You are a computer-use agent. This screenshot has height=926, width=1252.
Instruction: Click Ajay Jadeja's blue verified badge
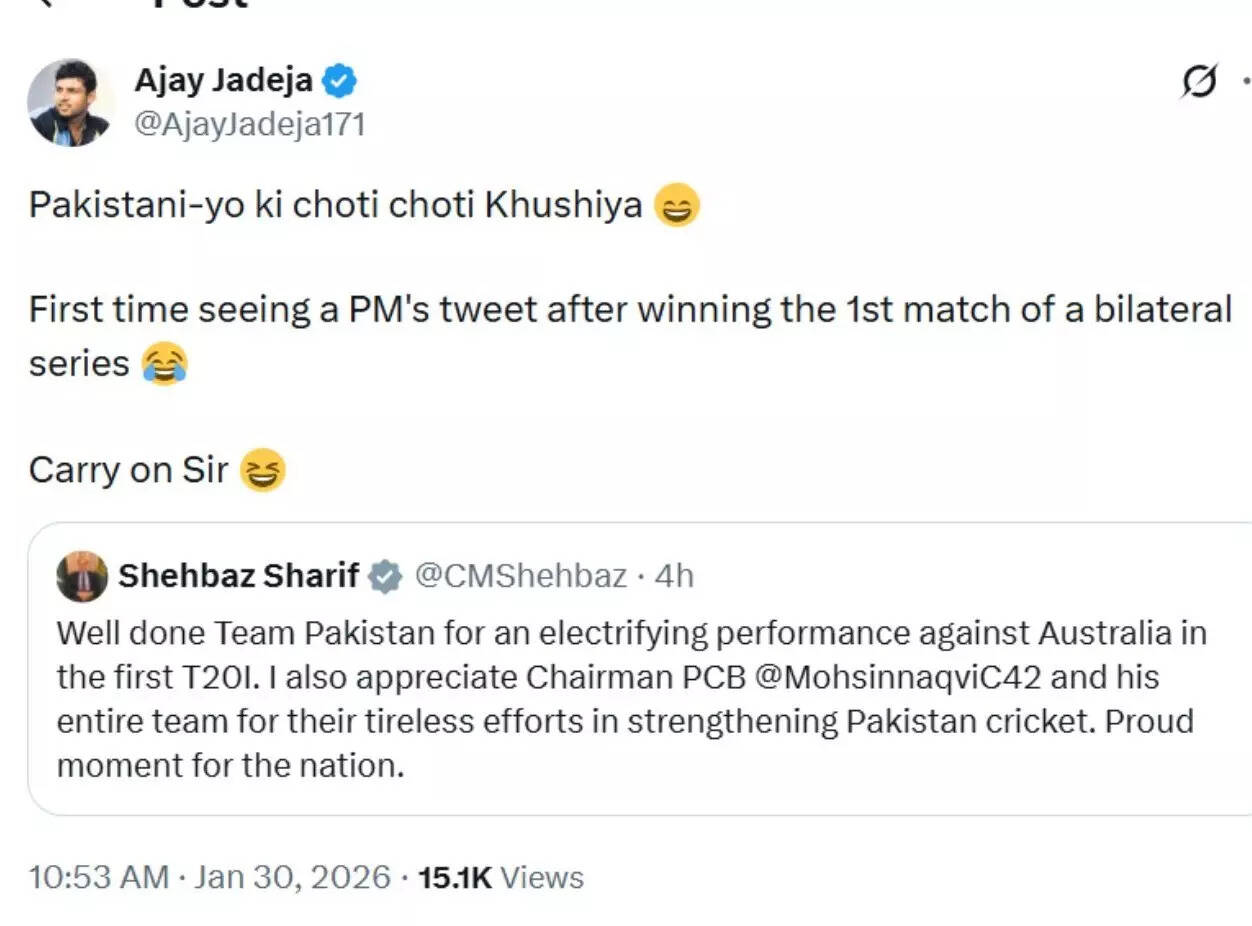click(x=340, y=82)
